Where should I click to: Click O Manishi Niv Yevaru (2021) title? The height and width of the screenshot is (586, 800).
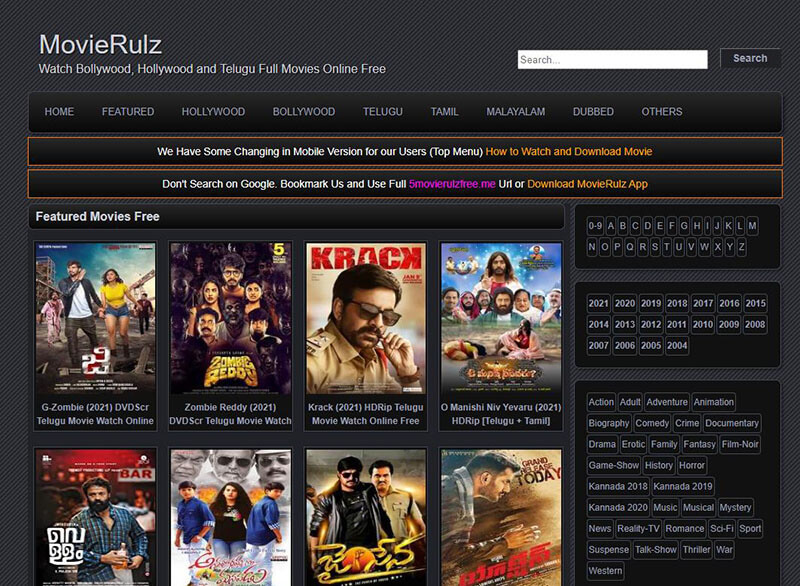pyautogui.click(x=501, y=414)
